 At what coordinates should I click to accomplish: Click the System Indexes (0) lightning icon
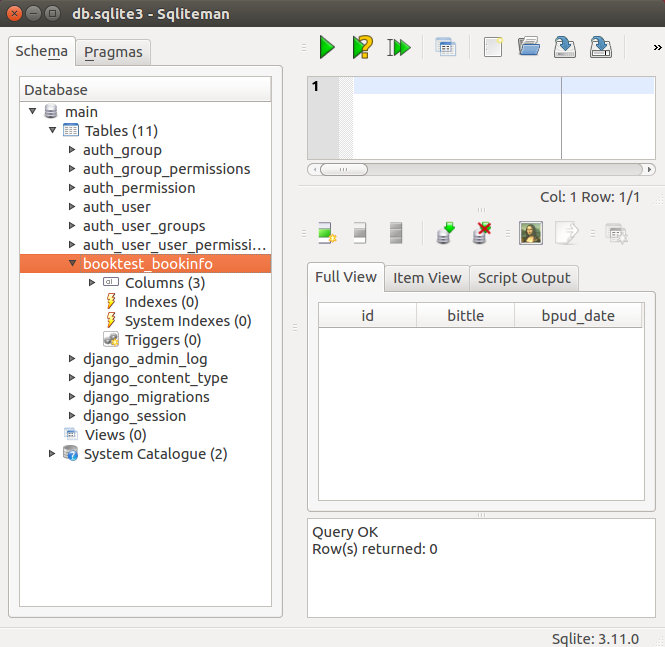coord(111,321)
